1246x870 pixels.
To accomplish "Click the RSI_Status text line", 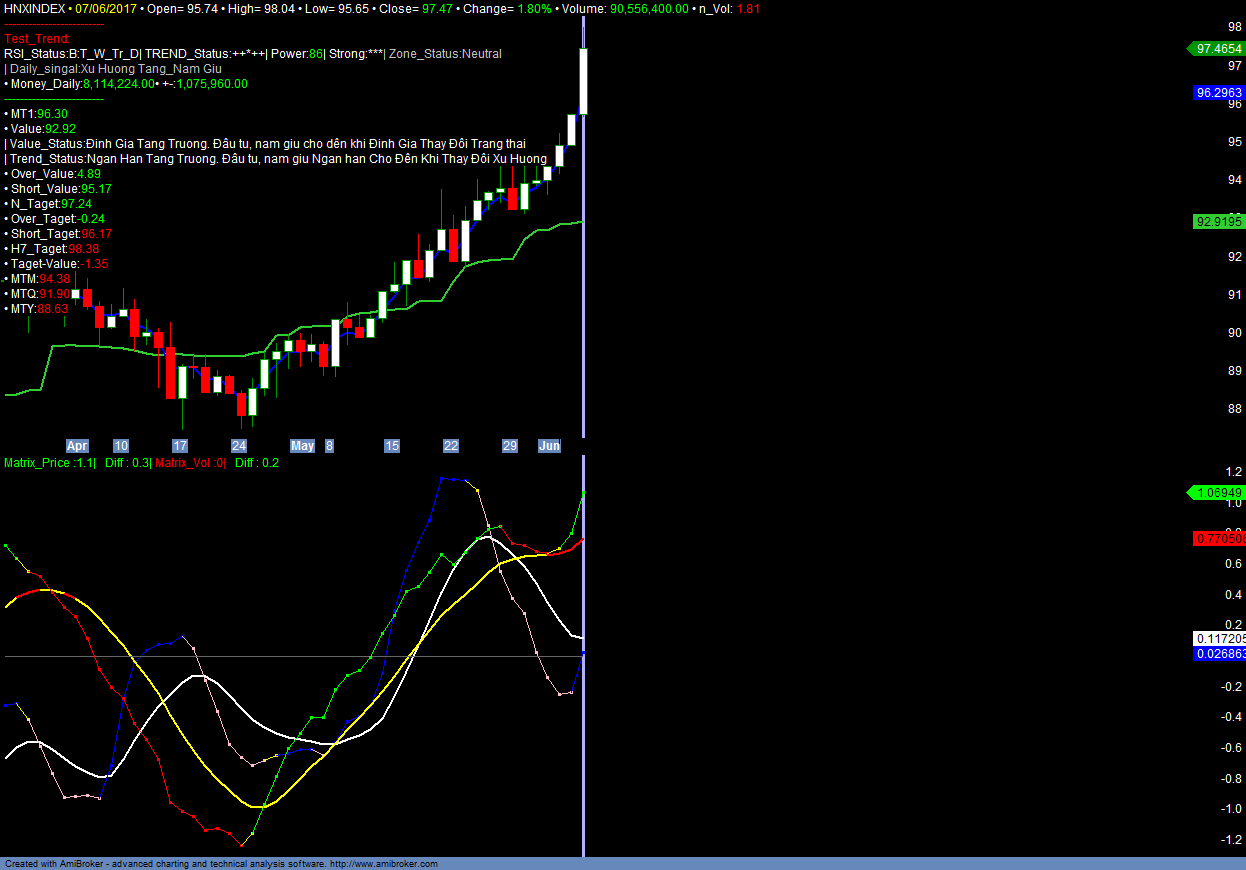I will 253,54.
